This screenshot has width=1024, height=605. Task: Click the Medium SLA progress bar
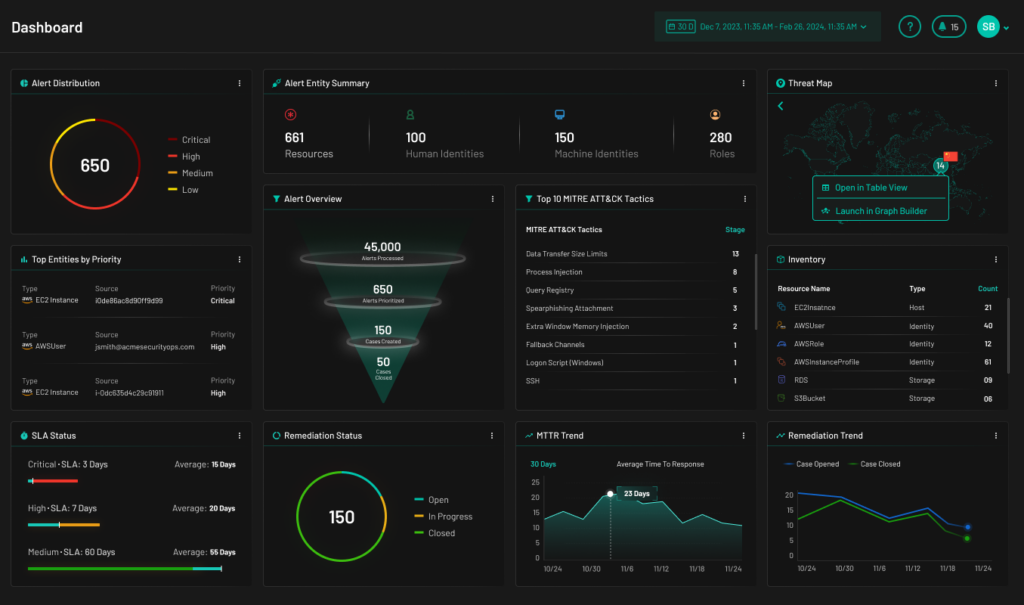click(x=125, y=567)
